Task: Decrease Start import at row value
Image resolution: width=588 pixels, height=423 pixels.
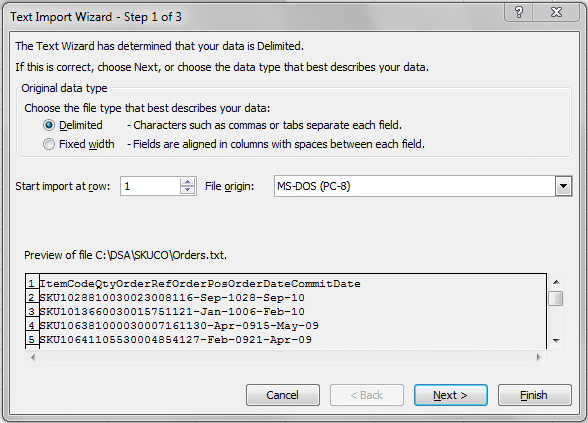Action: click(188, 190)
